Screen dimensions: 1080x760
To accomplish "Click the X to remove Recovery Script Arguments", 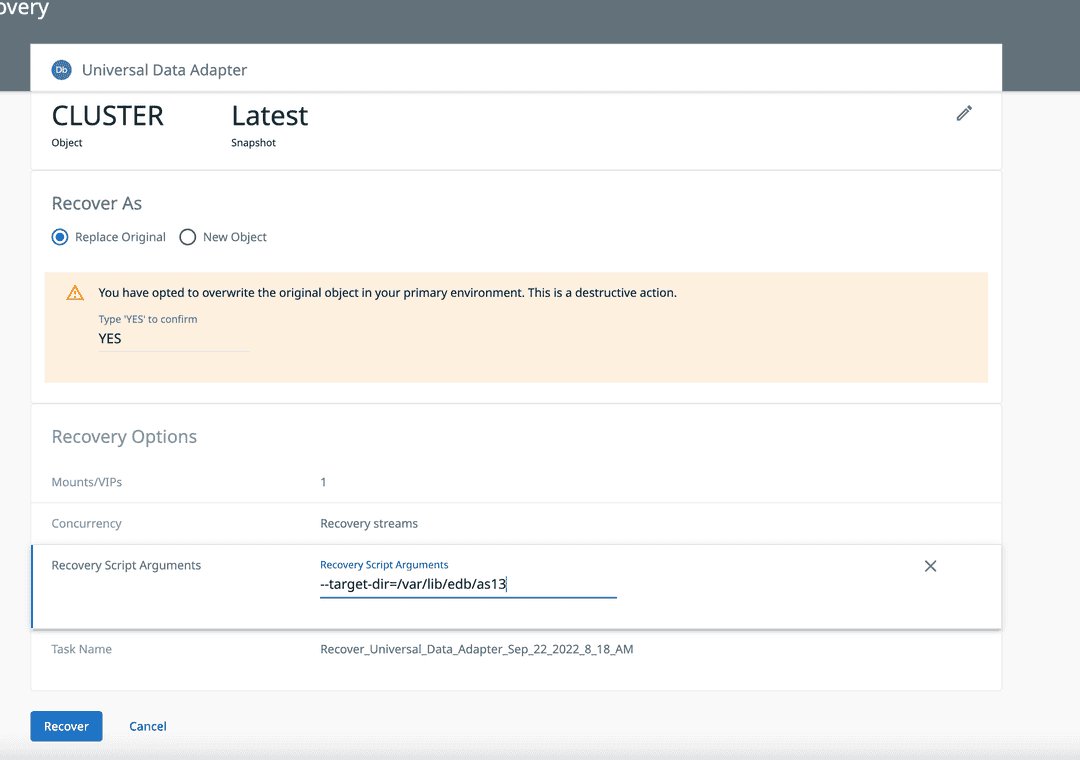I will [930, 565].
